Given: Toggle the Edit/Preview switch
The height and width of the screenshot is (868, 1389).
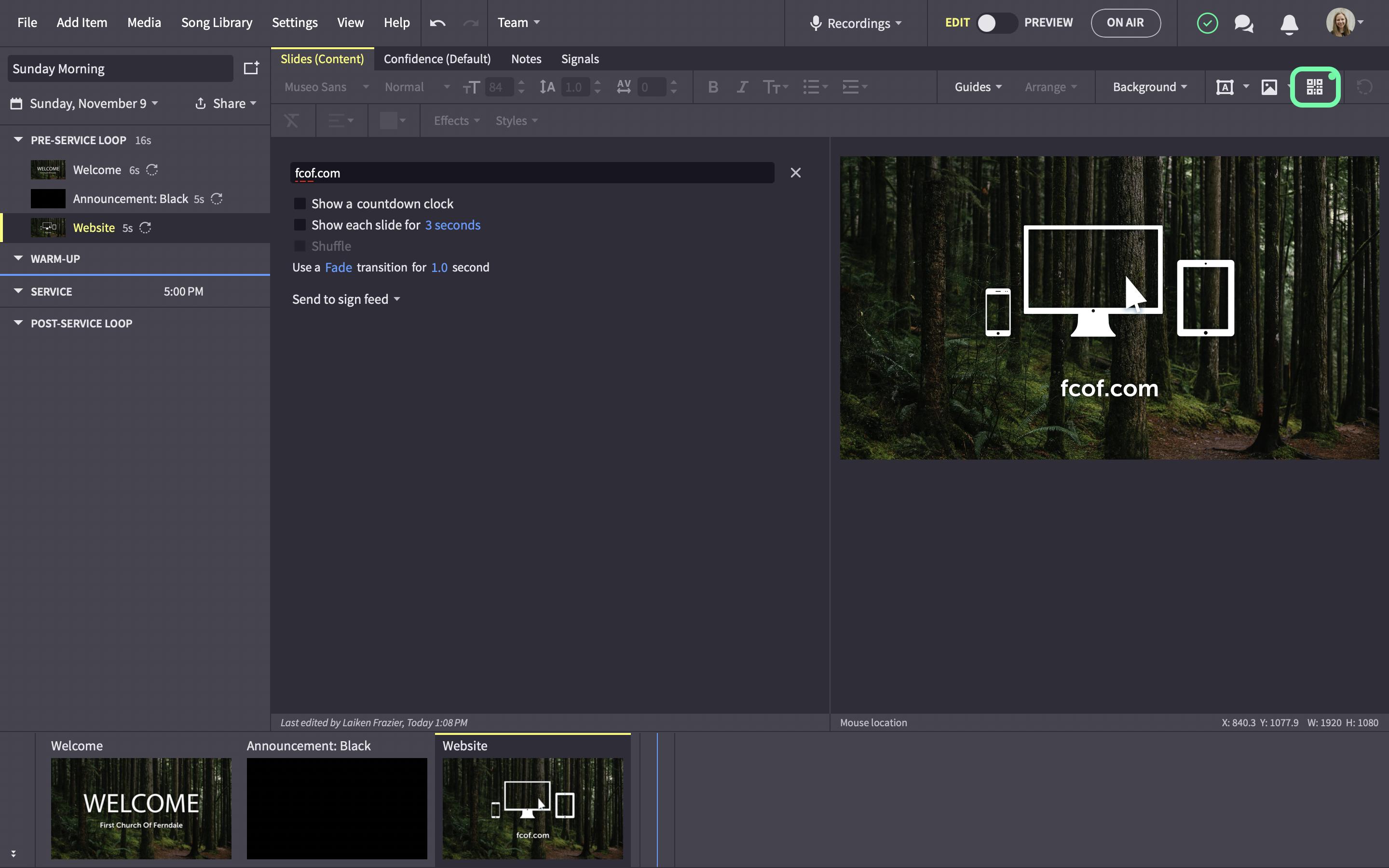Looking at the screenshot, I should click(x=997, y=23).
